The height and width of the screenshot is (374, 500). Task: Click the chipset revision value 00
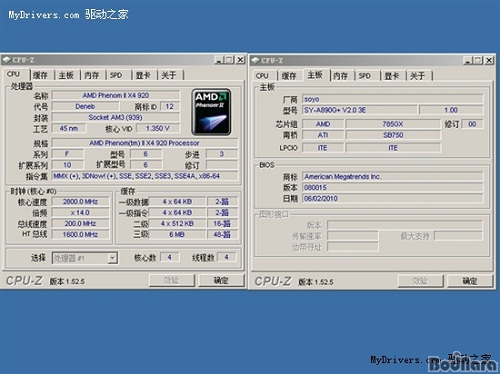[472, 124]
